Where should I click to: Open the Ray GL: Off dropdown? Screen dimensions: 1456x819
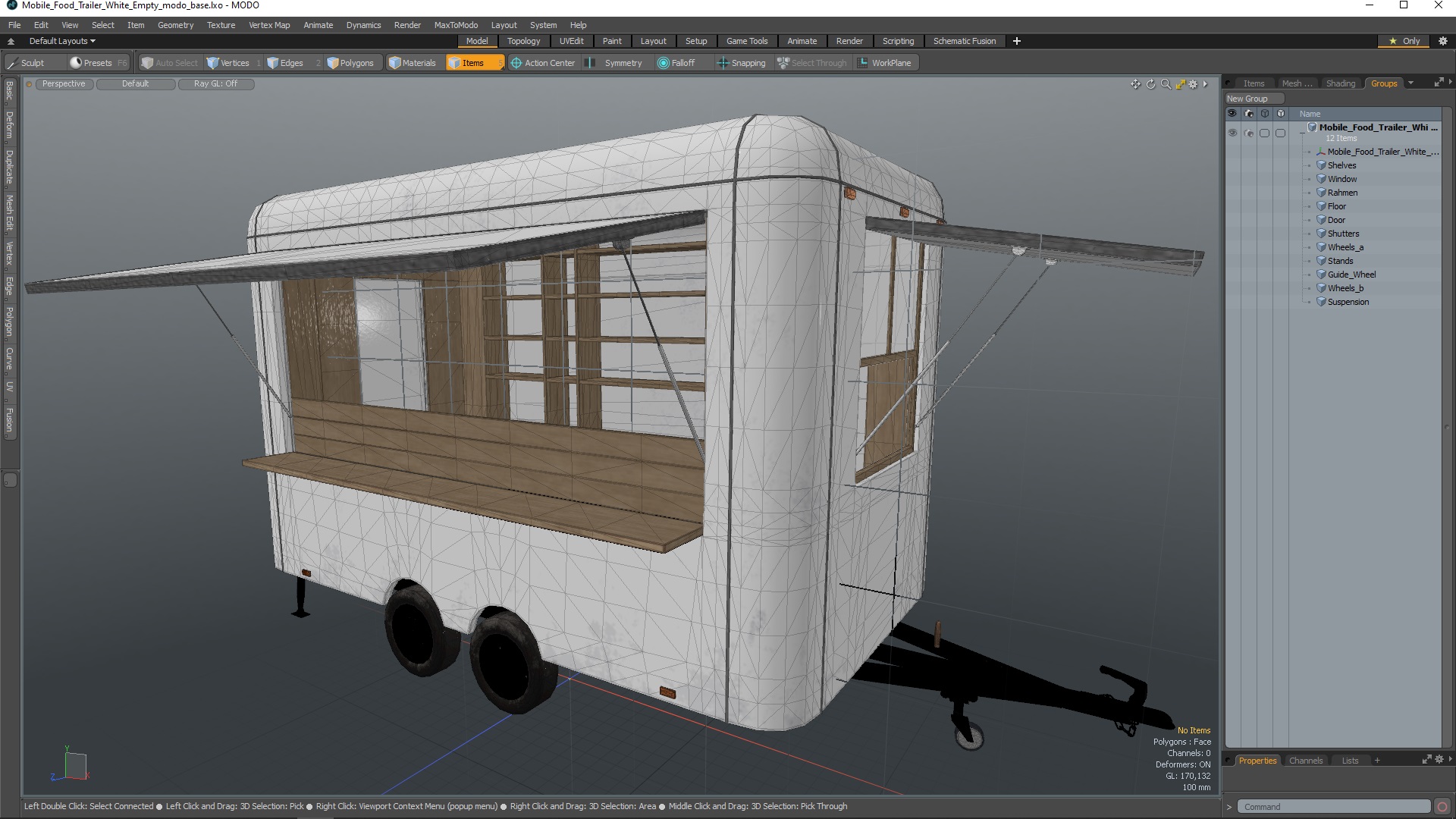215,84
